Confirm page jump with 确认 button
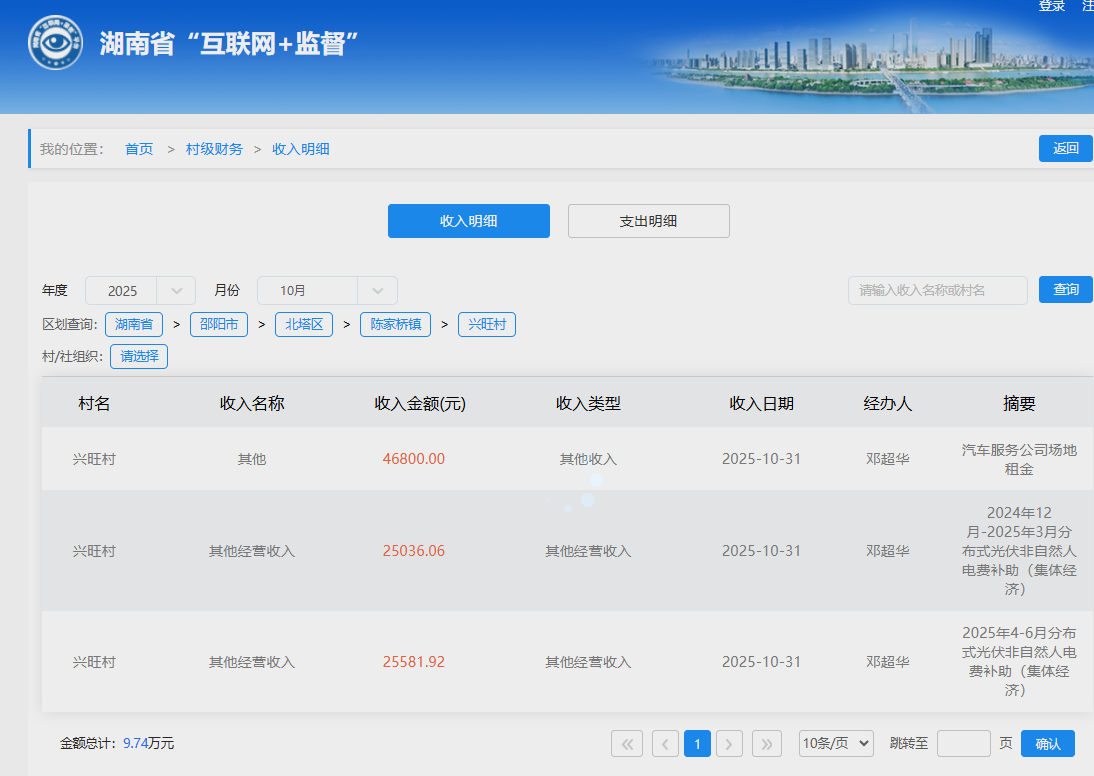 [1048, 744]
